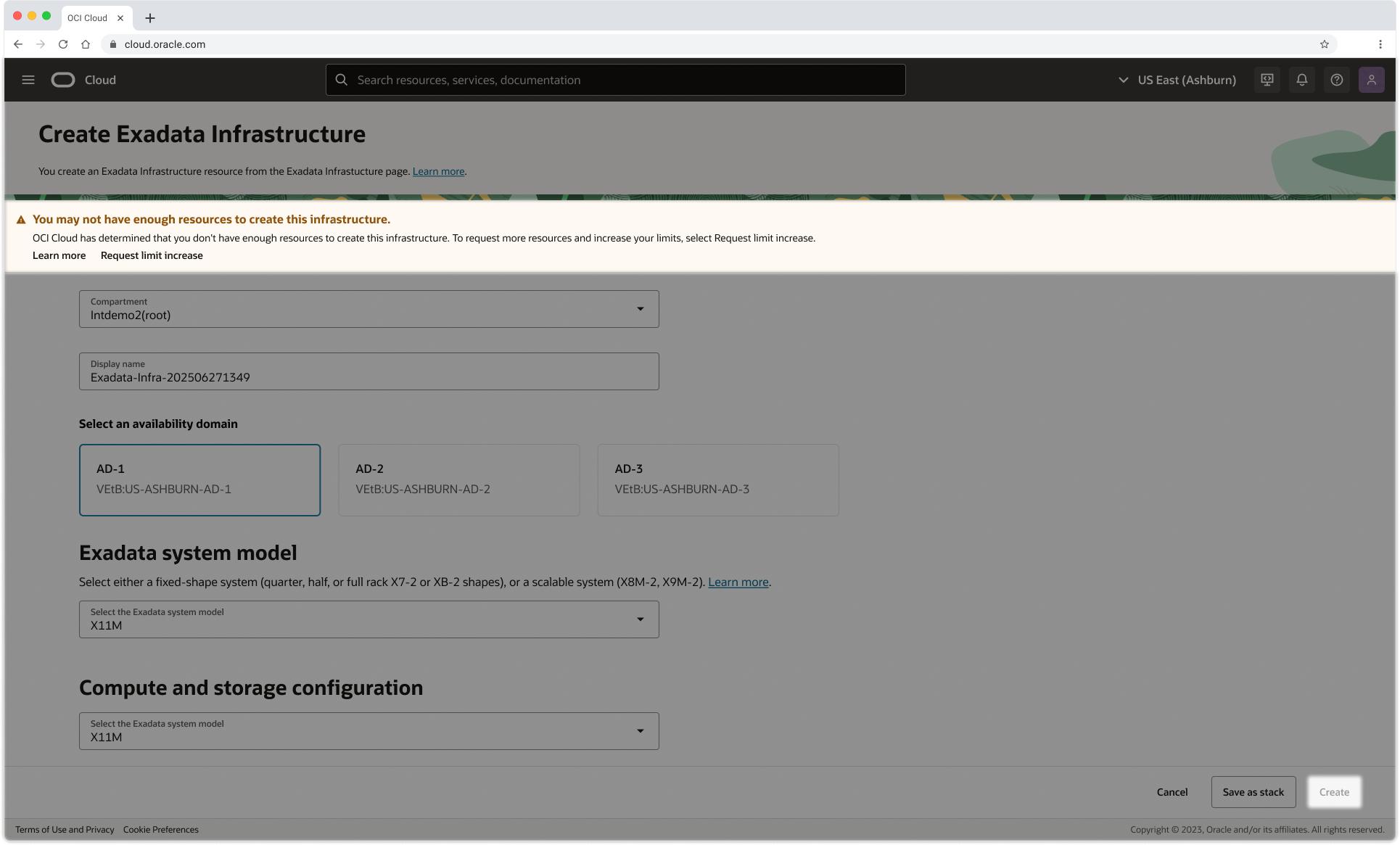Open the browser three-dot menu

tap(1380, 44)
